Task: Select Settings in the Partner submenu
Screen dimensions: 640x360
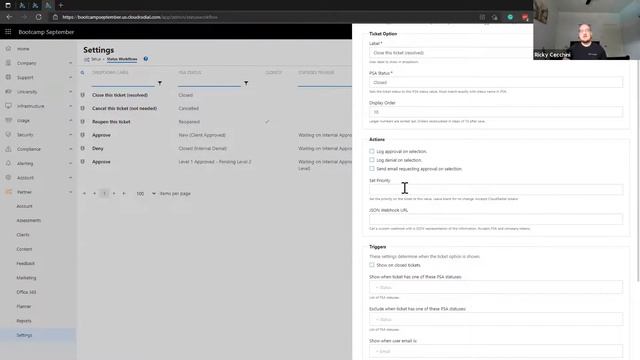Action: point(24,335)
